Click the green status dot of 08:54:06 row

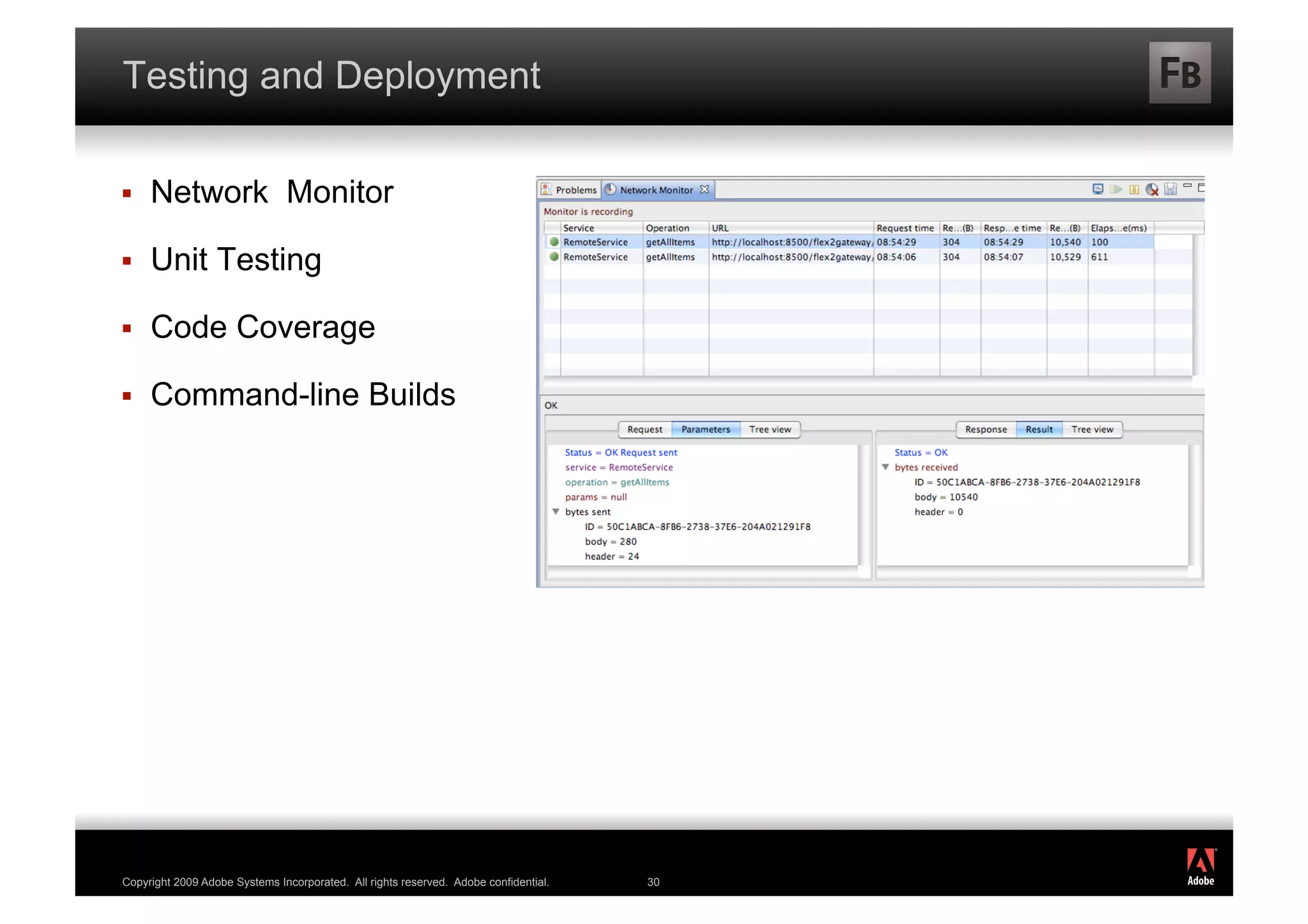(554, 257)
